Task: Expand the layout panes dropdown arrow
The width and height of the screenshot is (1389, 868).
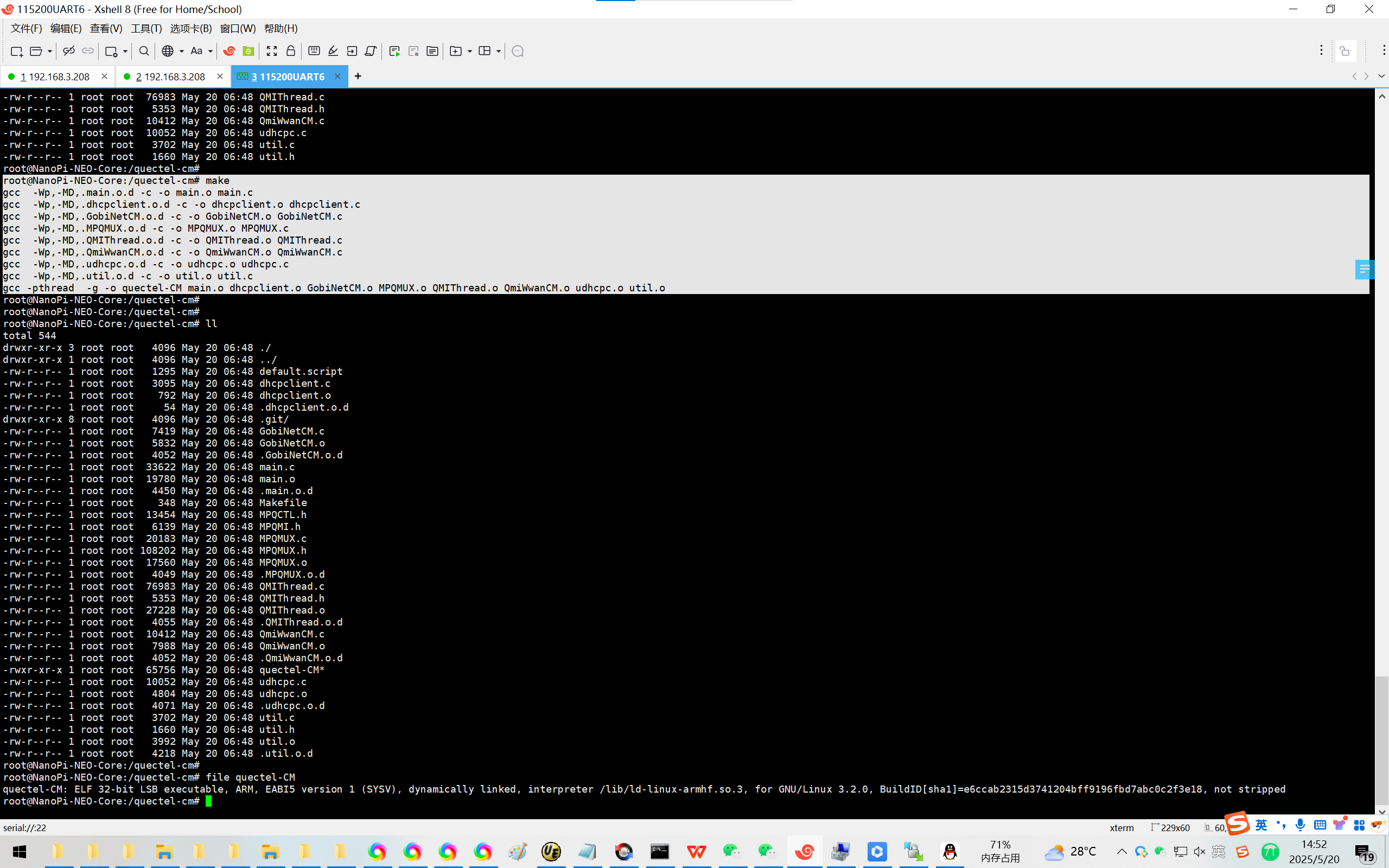Action: [x=498, y=51]
